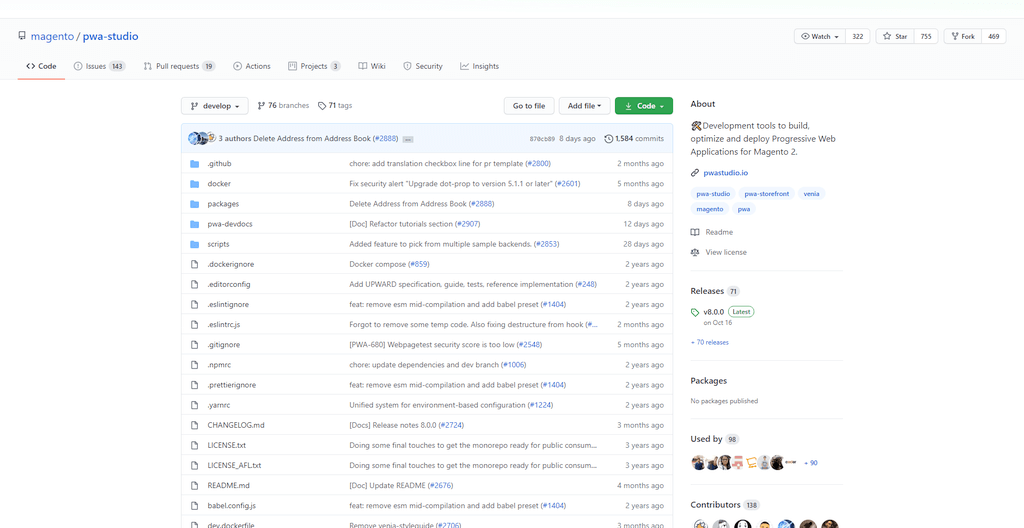1024x528 pixels.
Task: Open pull request #2907 link
Action: pyautogui.click(x=466, y=224)
